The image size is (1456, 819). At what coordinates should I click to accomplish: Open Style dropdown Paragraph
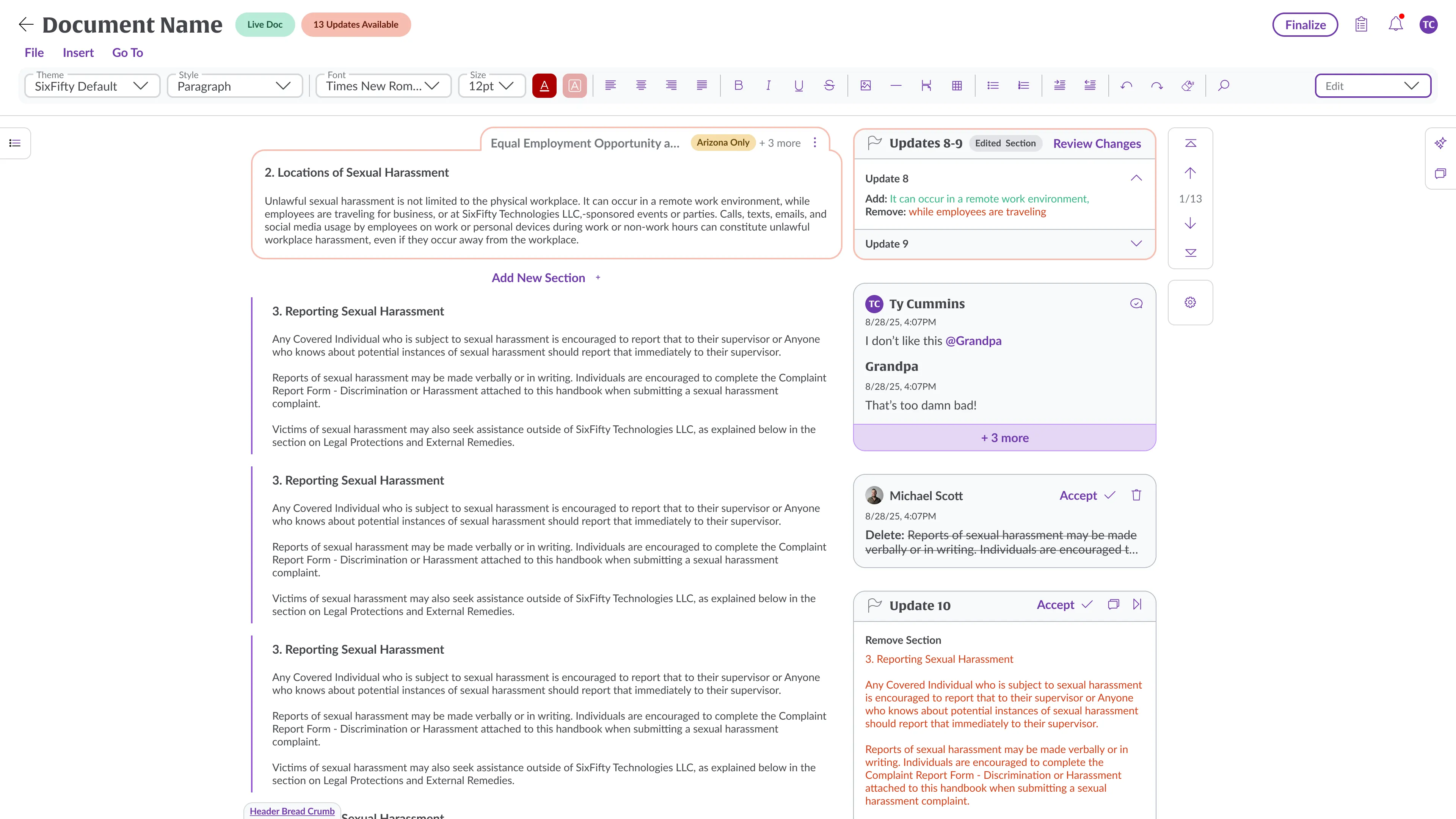coord(235,86)
